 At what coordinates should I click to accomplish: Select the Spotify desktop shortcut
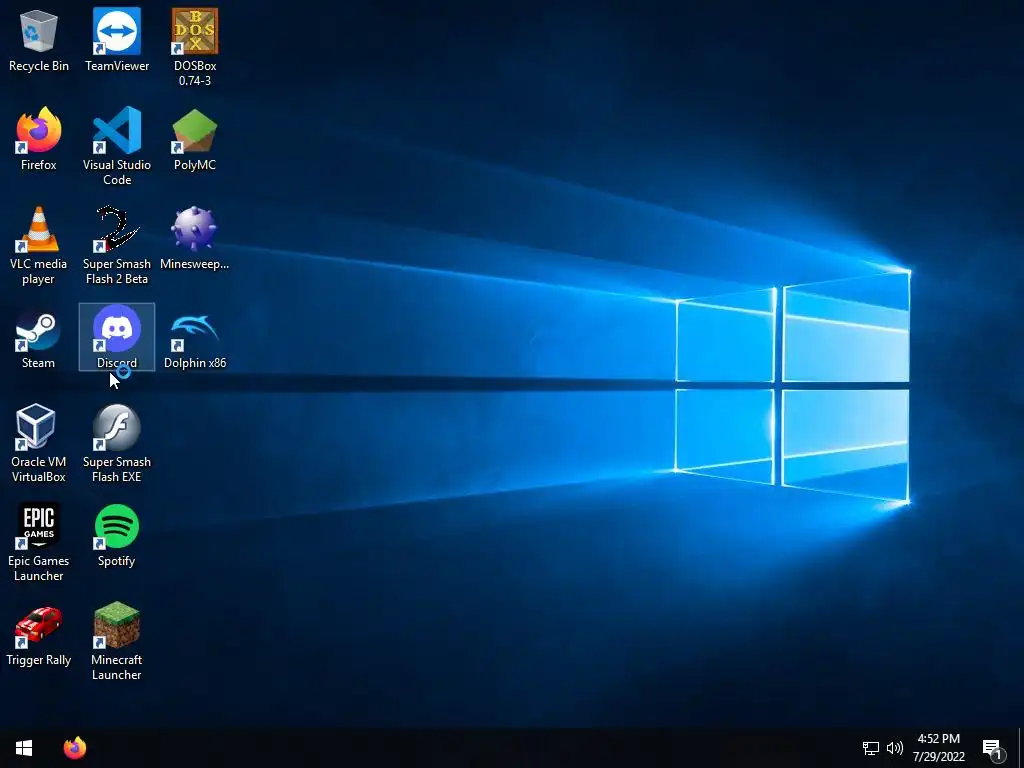coord(117,536)
